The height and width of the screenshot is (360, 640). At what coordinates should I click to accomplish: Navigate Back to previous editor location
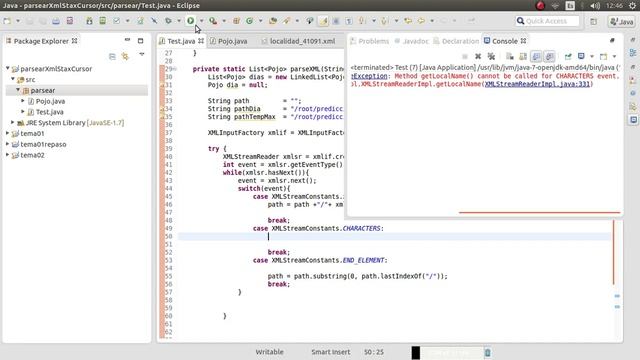[421, 21]
